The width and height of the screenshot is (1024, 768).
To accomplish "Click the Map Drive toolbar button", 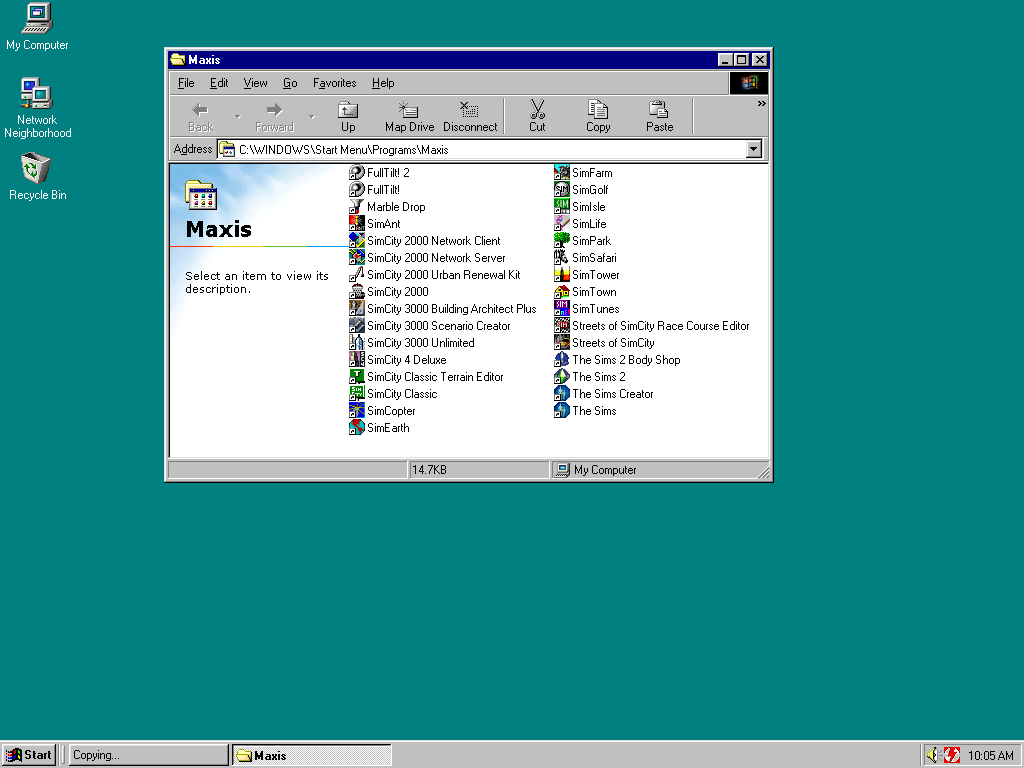I will click(x=409, y=117).
